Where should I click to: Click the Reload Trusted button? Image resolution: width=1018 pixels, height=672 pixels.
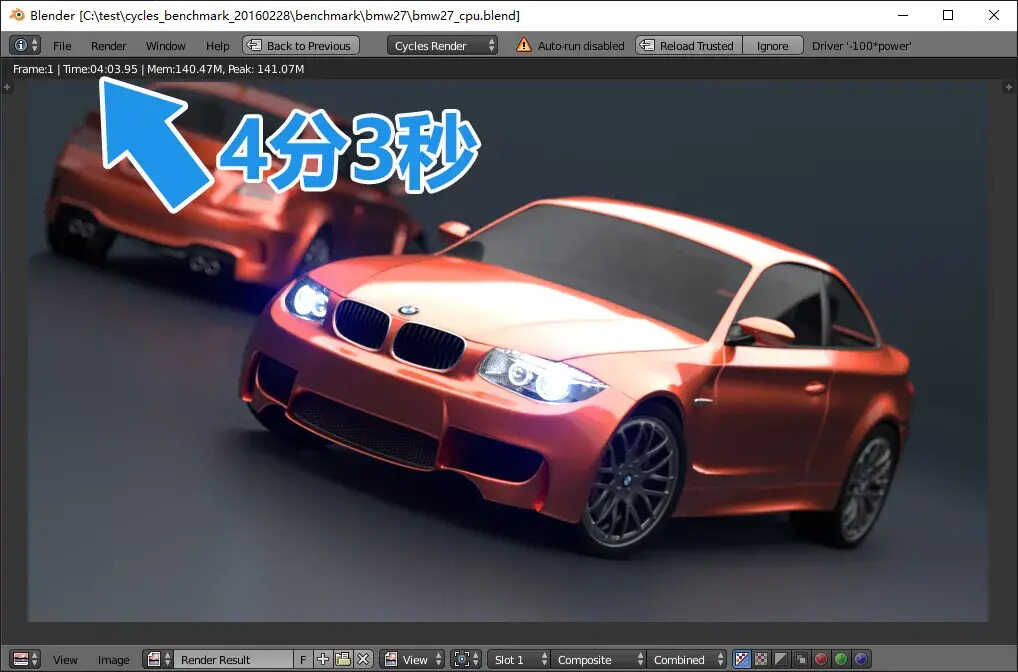pos(688,46)
